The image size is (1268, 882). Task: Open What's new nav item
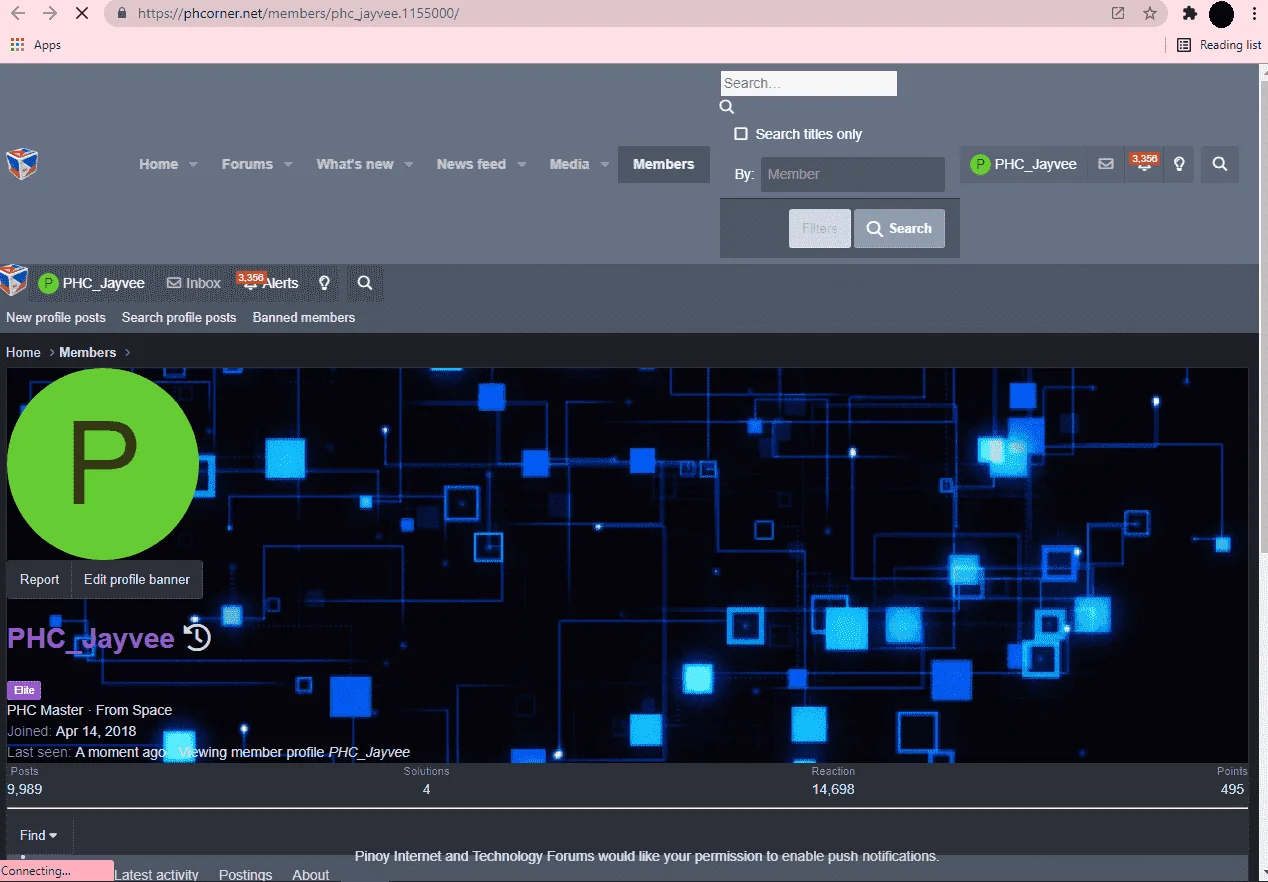[x=355, y=164]
